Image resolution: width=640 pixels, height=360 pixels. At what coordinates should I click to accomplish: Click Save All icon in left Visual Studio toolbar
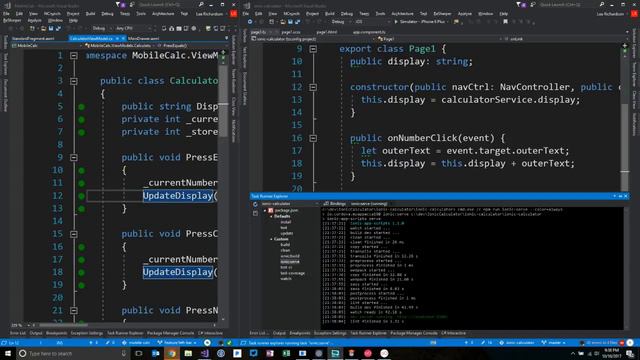58,29
